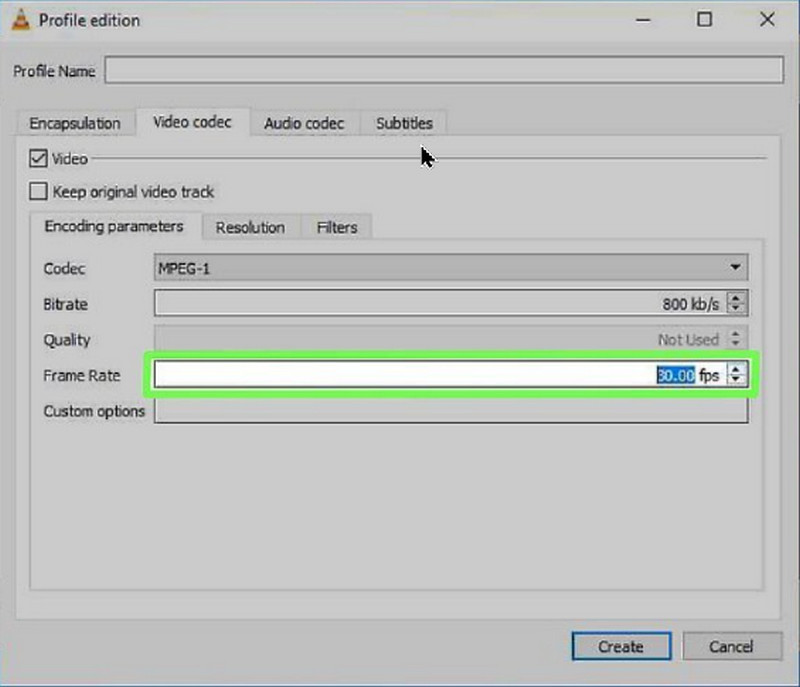Image resolution: width=800 pixels, height=687 pixels.
Task: Cancel the profile edition dialog
Action: 733,647
